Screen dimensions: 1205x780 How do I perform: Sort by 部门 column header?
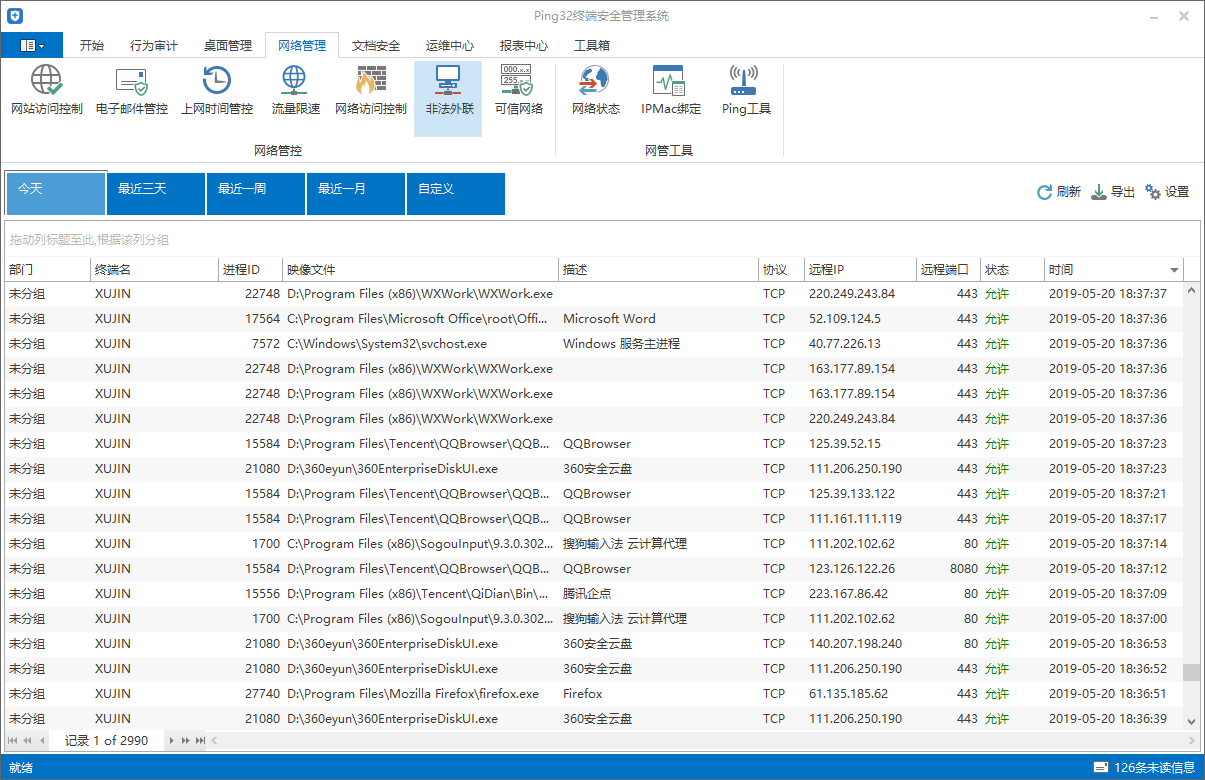click(x=47, y=270)
